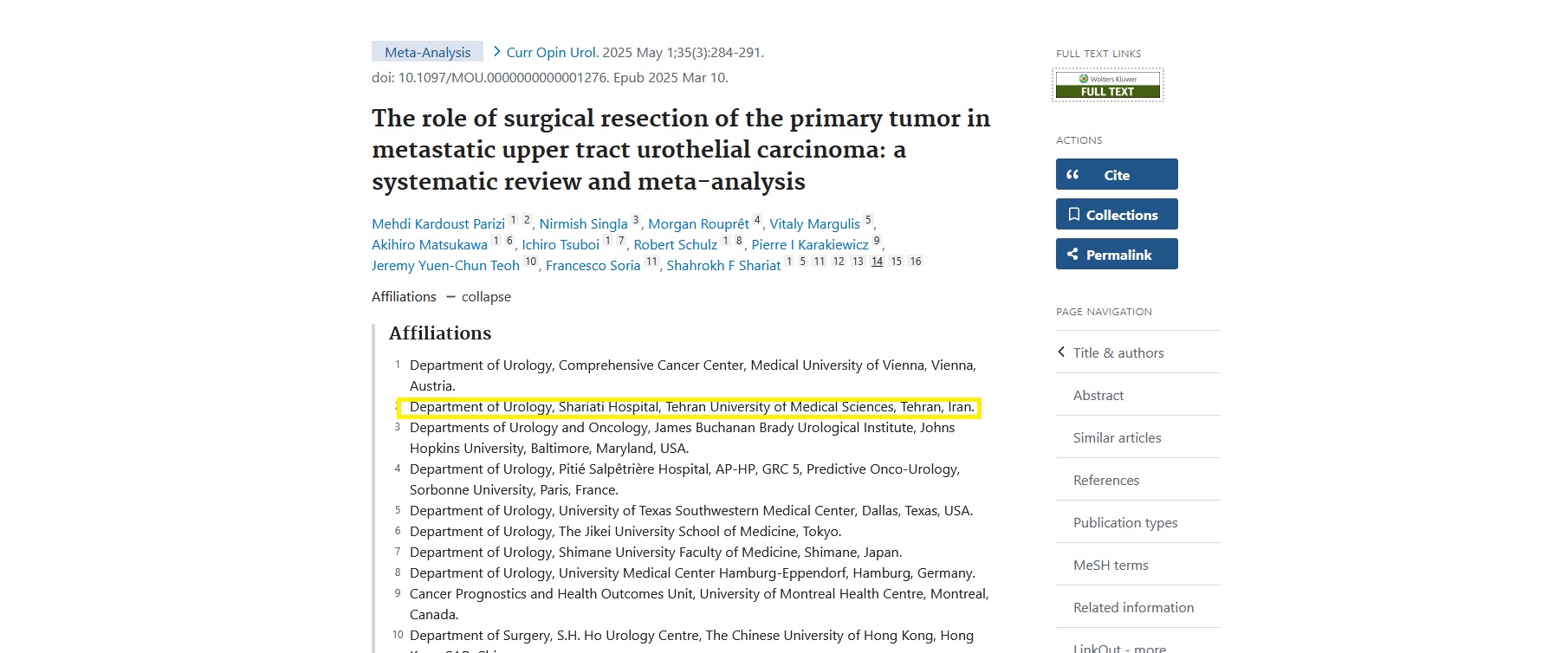
Task: Collapse the Affiliations section
Action: pyautogui.click(x=477, y=297)
